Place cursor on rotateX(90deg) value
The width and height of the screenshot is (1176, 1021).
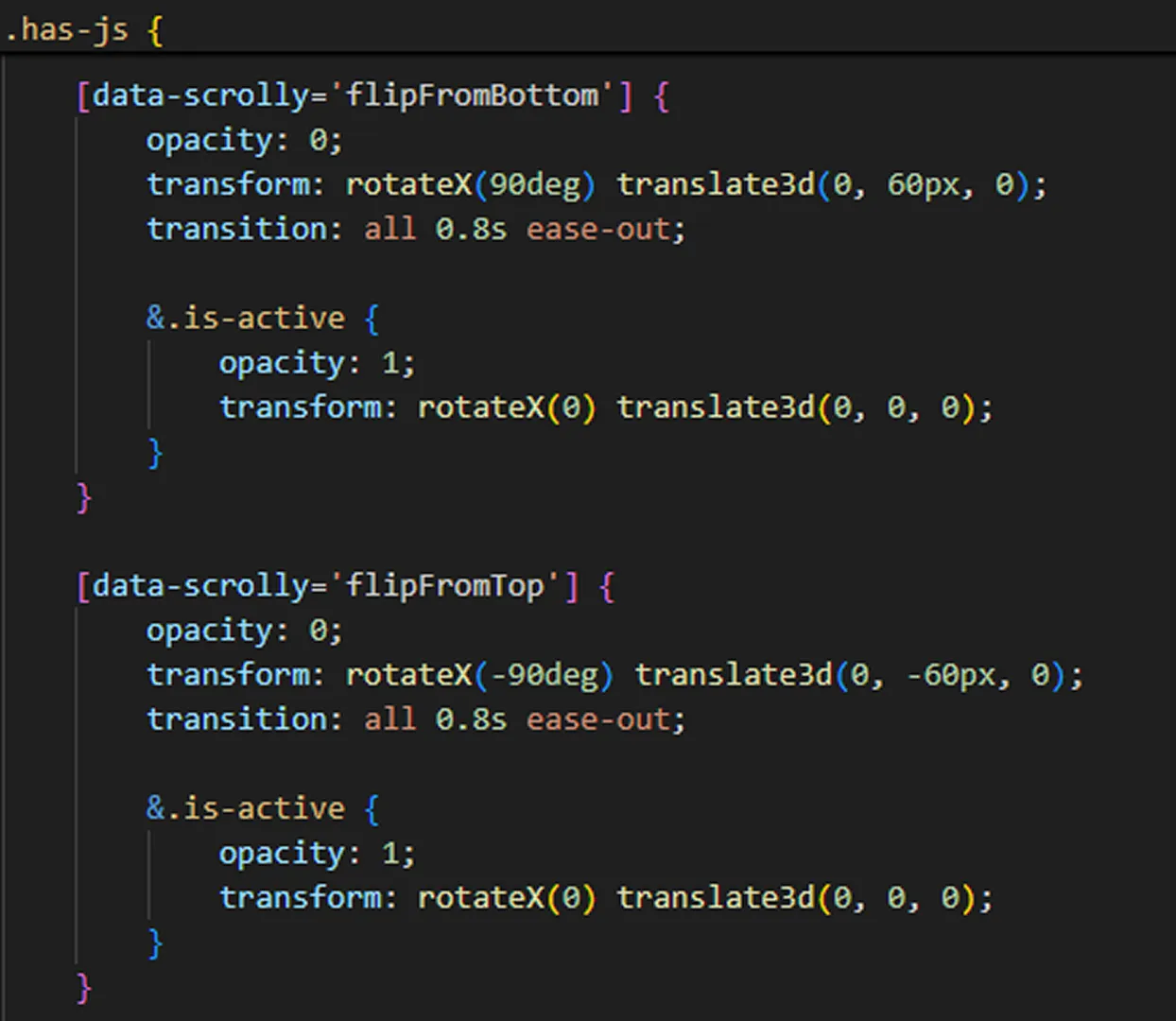coord(470,184)
